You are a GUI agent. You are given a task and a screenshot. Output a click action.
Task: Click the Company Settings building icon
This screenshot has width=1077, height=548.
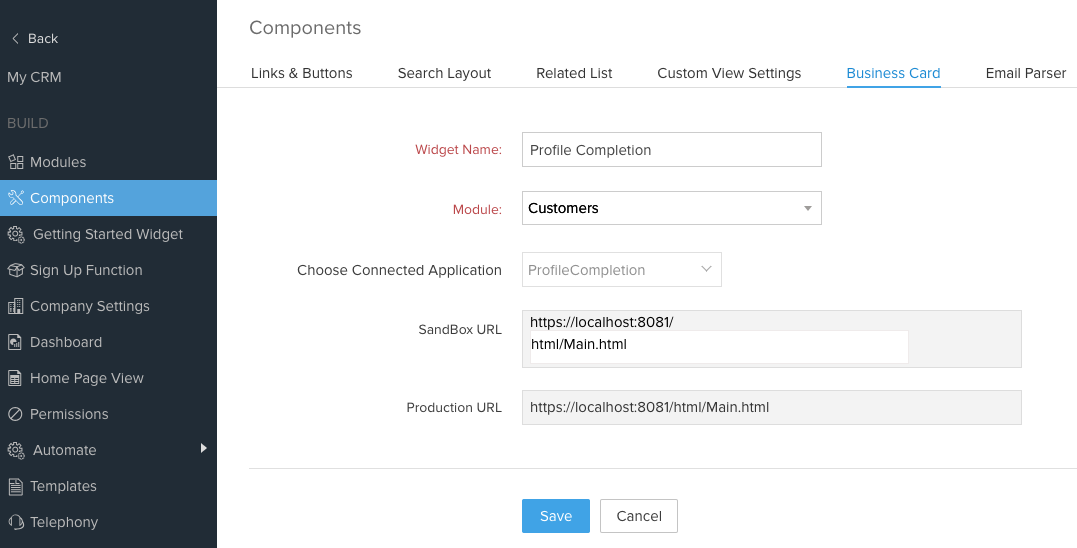(15, 306)
